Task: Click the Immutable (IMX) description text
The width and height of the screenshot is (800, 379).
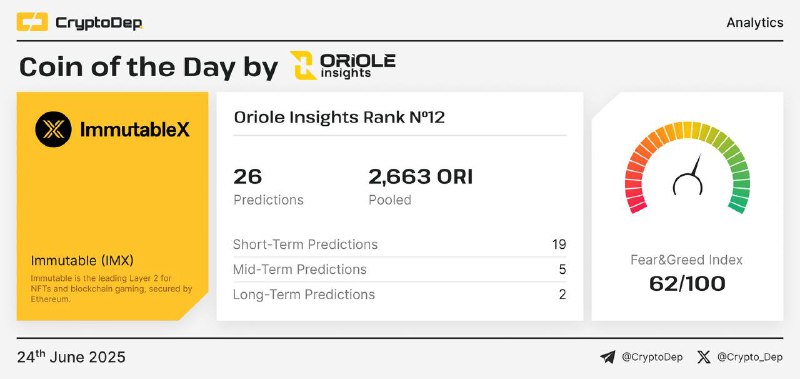Action: tap(111, 289)
